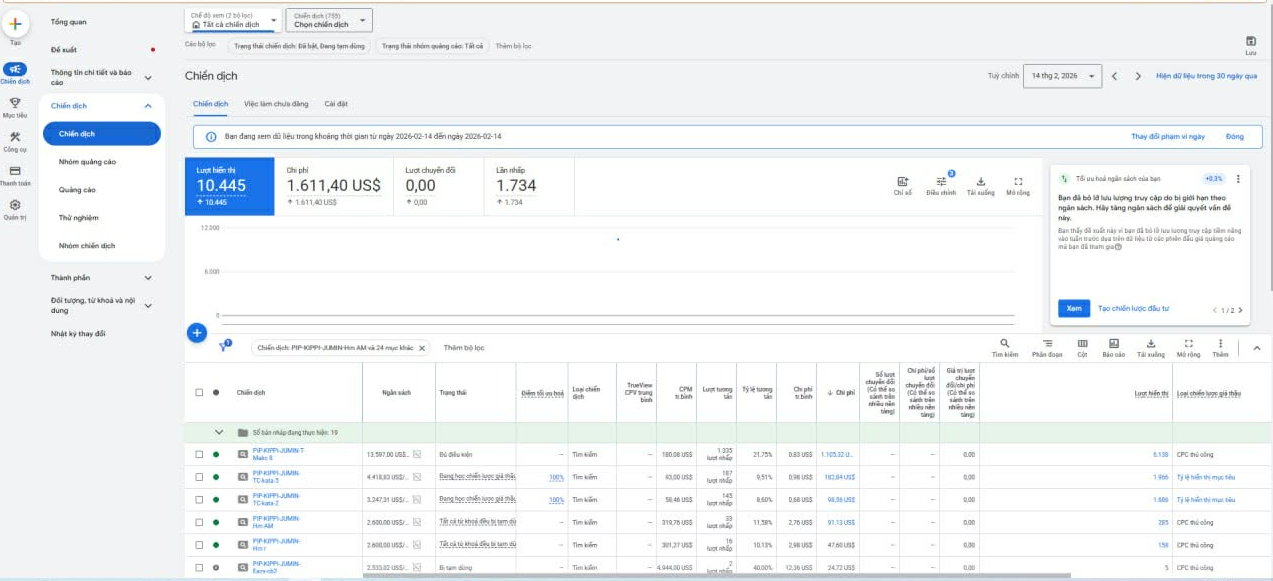This screenshot has height=581, width=1273.
Task: Open Đề xuất in the sidebar
Action: [x=64, y=49]
